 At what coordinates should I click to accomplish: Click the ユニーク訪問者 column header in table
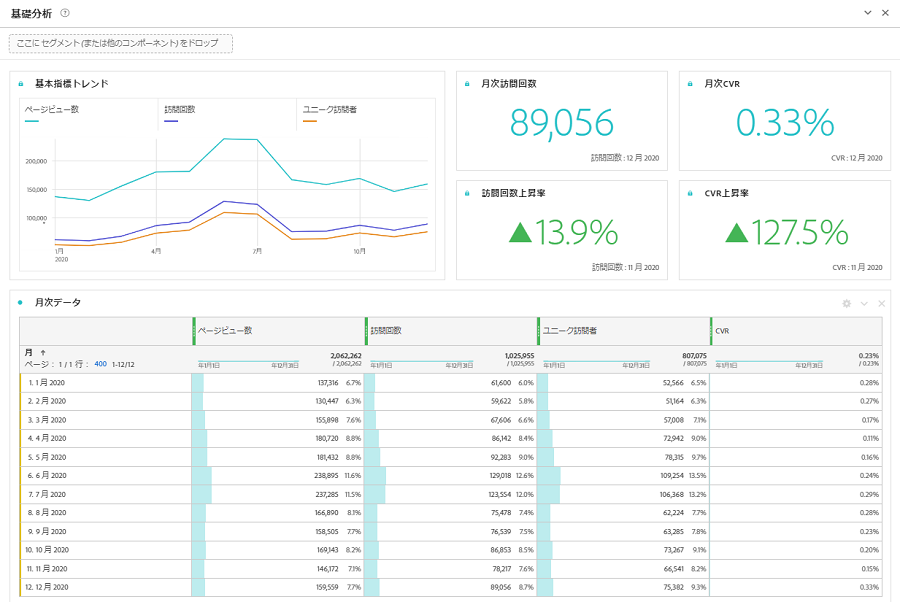coord(623,331)
